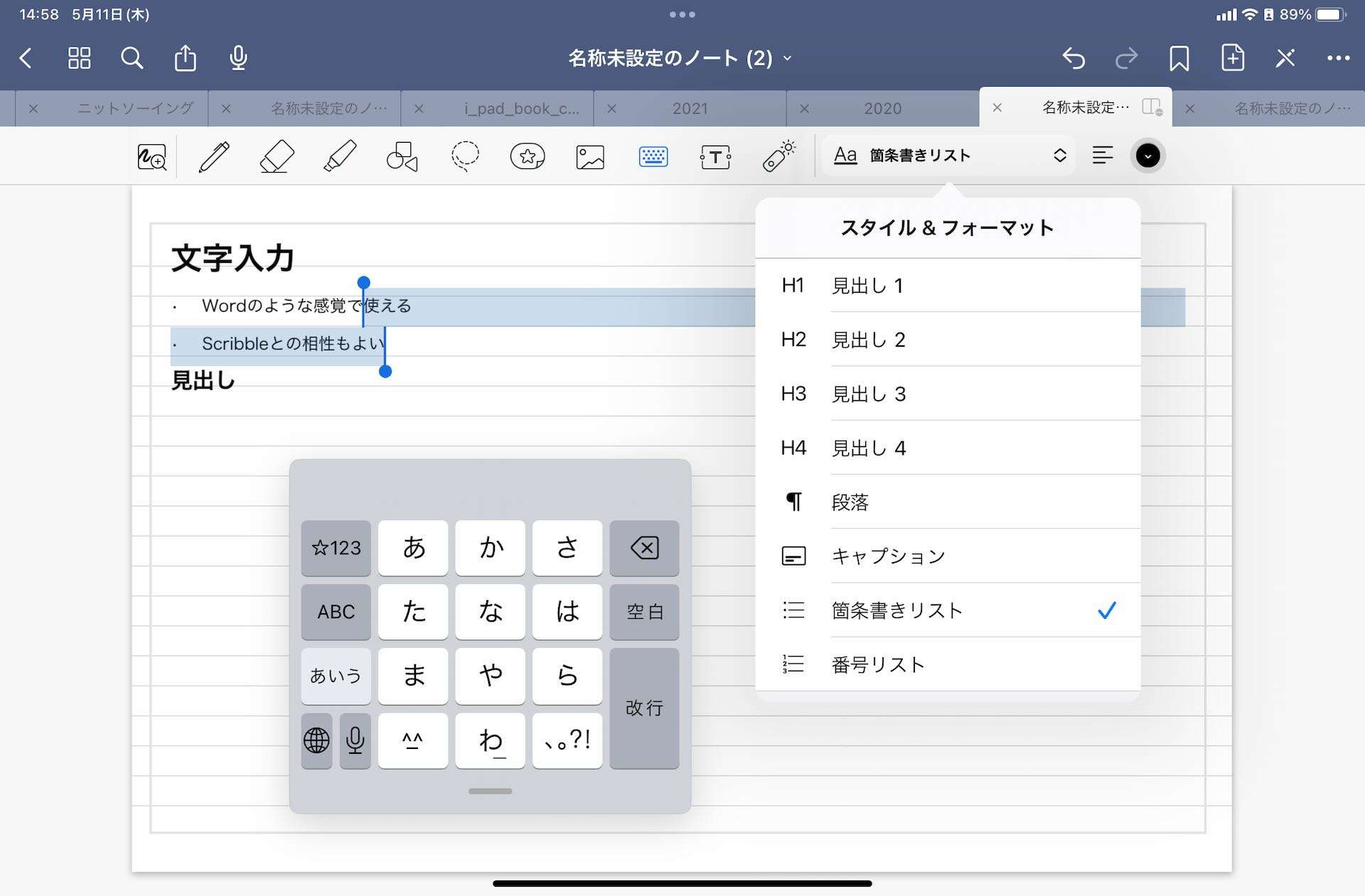Select the Pen tool
This screenshot has width=1365, height=896.
point(214,156)
